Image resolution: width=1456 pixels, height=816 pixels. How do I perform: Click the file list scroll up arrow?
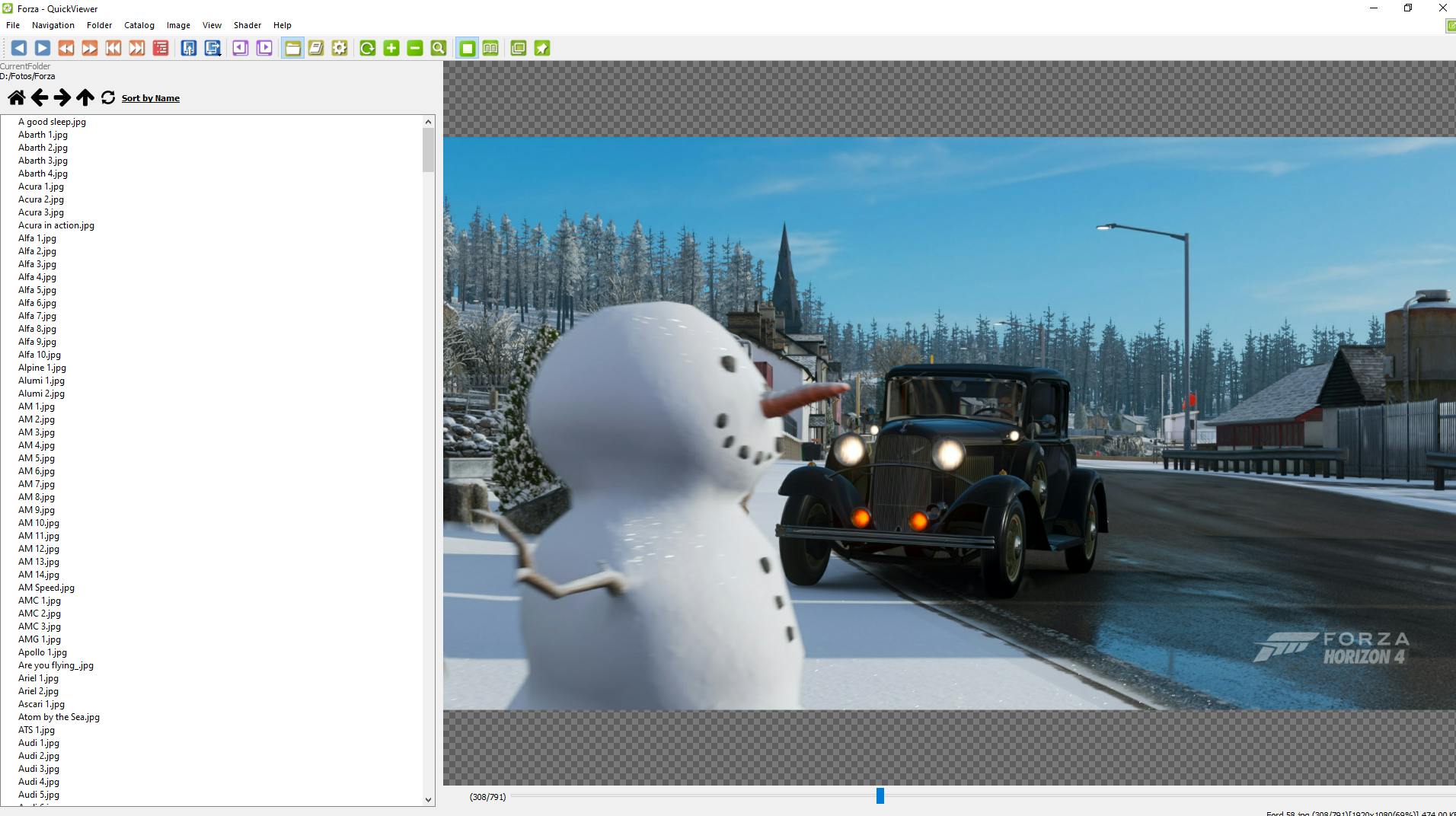coord(428,122)
